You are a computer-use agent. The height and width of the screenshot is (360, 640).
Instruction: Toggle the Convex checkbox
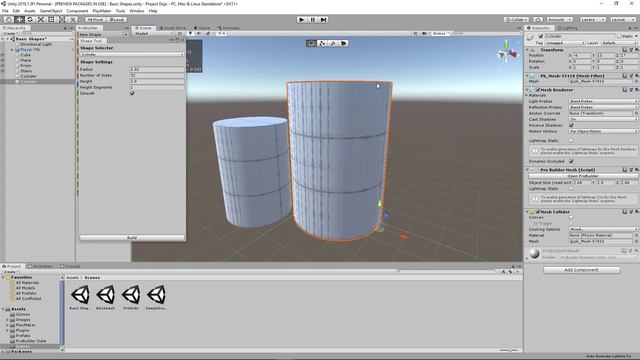coord(571,218)
